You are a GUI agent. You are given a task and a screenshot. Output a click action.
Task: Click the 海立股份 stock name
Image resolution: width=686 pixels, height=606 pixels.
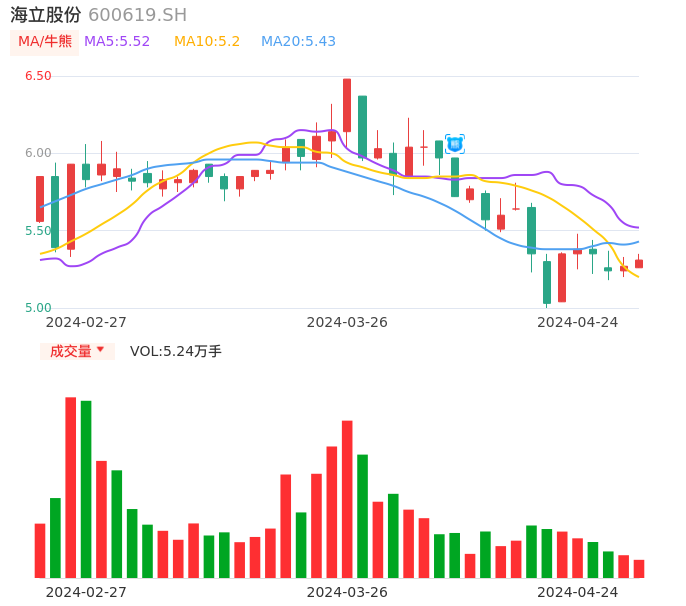(45, 15)
